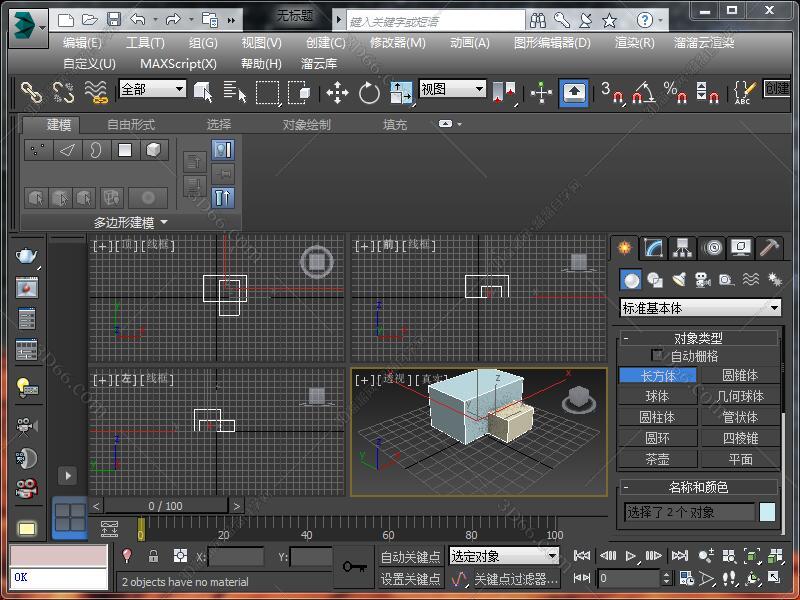Activate the Select and Rotate tool

point(369,93)
